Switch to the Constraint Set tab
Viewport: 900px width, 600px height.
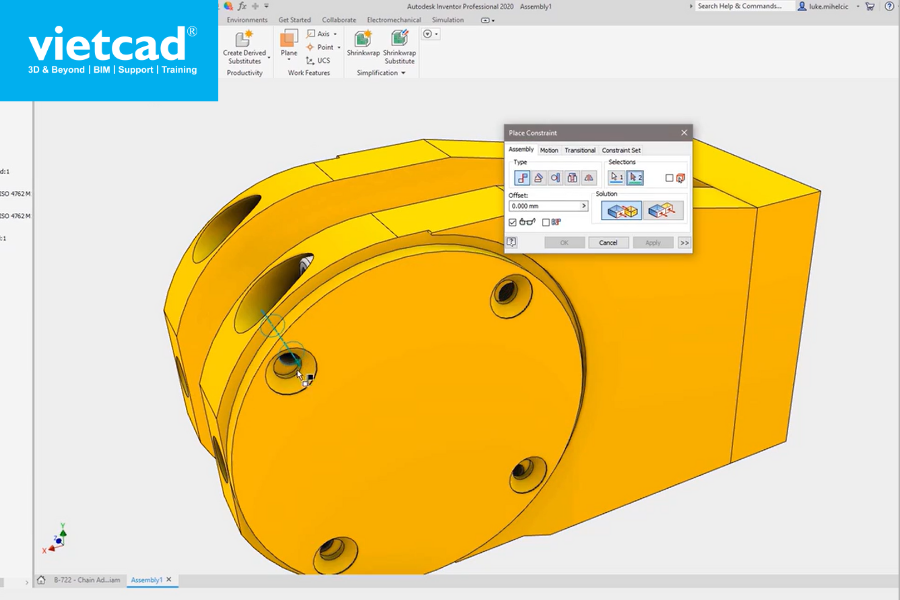pyautogui.click(x=621, y=150)
